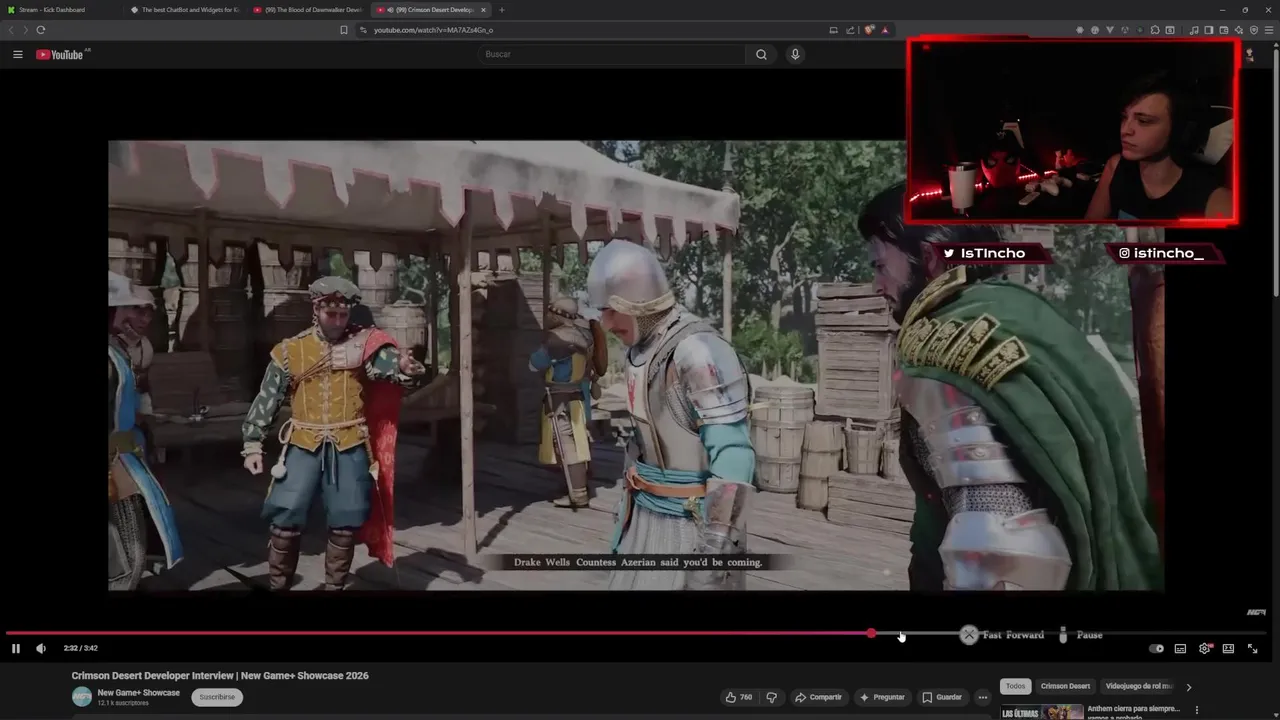The image size is (1280, 720).
Task: Click the Suscribirse button
Action: (217, 697)
